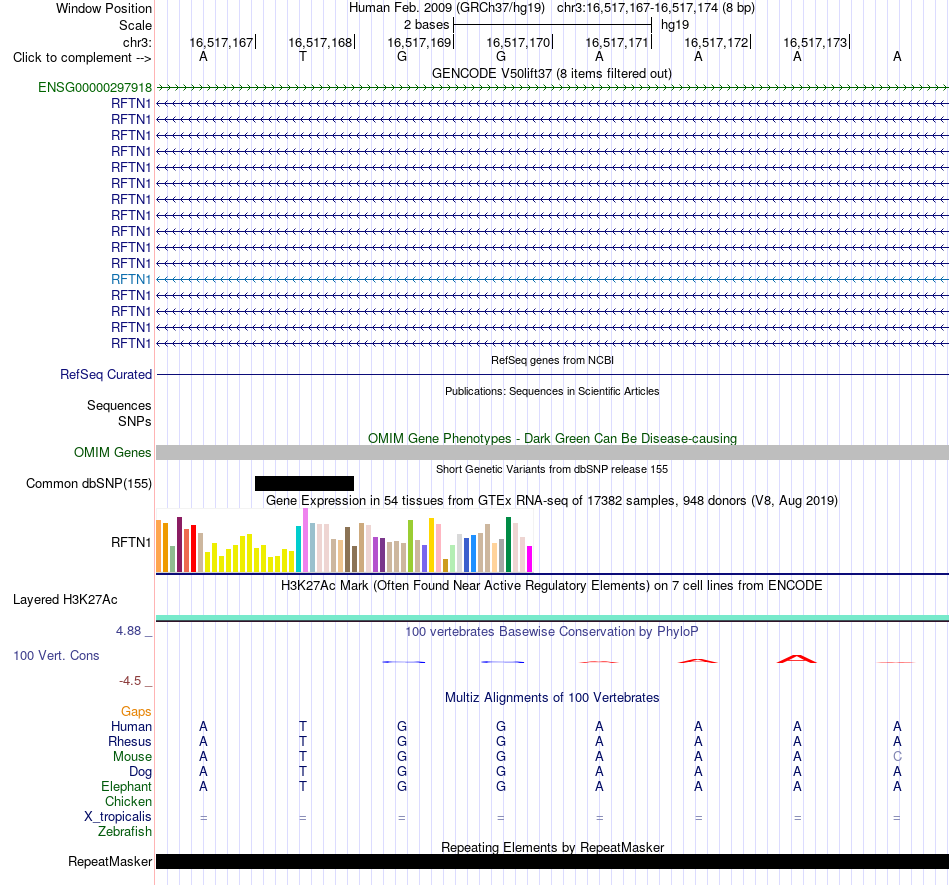Click the 100 Vert. Cons track label

point(56,655)
